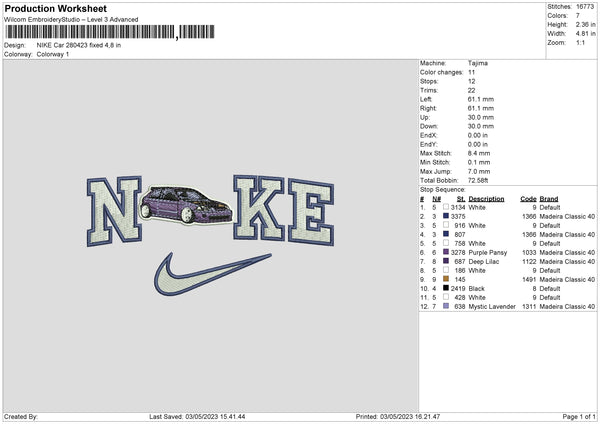Click the "Stop Sequence:" heading
This screenshot has height=424, width=600.
[443, 190]
